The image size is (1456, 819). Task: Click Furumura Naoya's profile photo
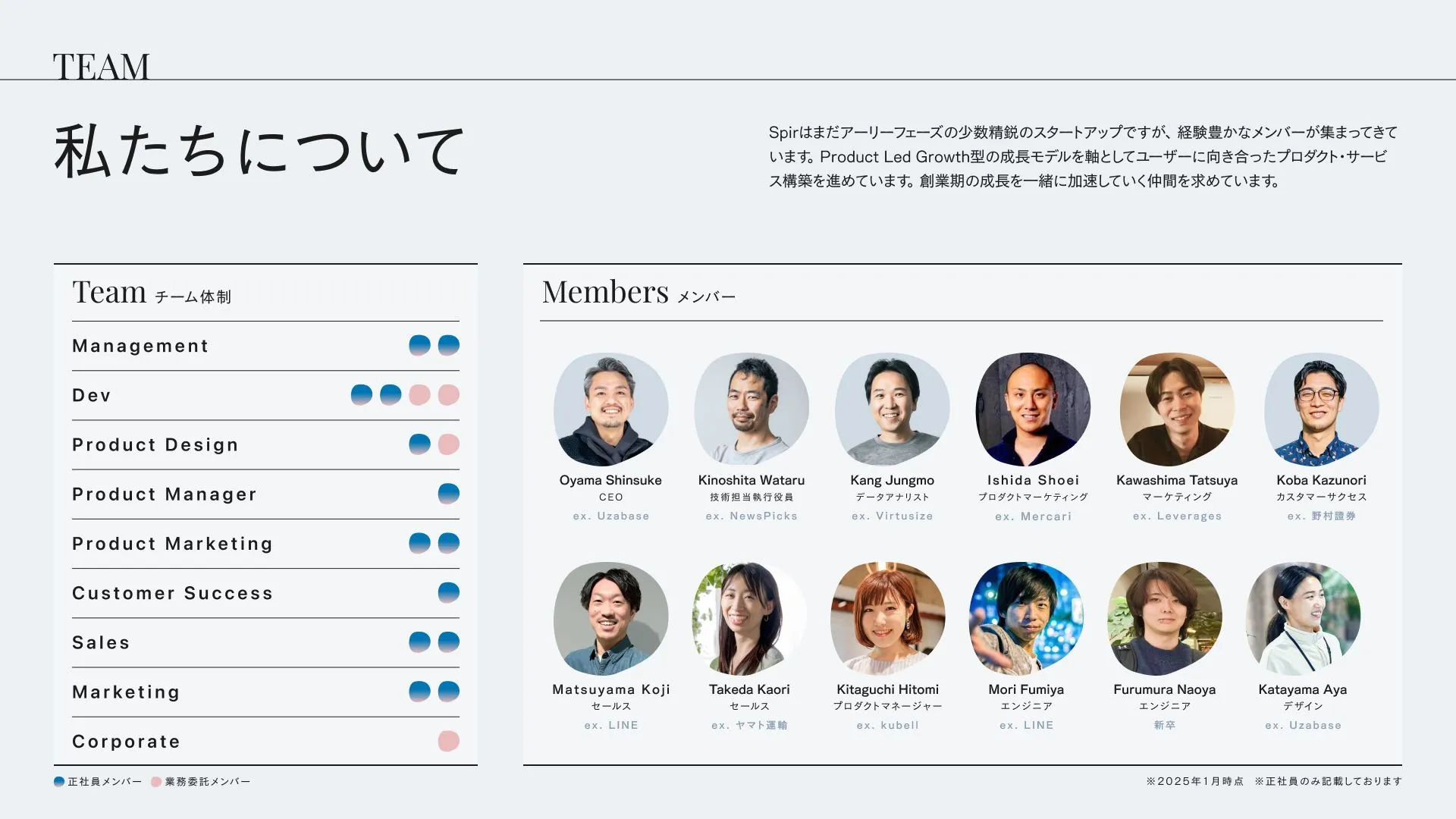pyautogui.click(x=1165, y=619)
